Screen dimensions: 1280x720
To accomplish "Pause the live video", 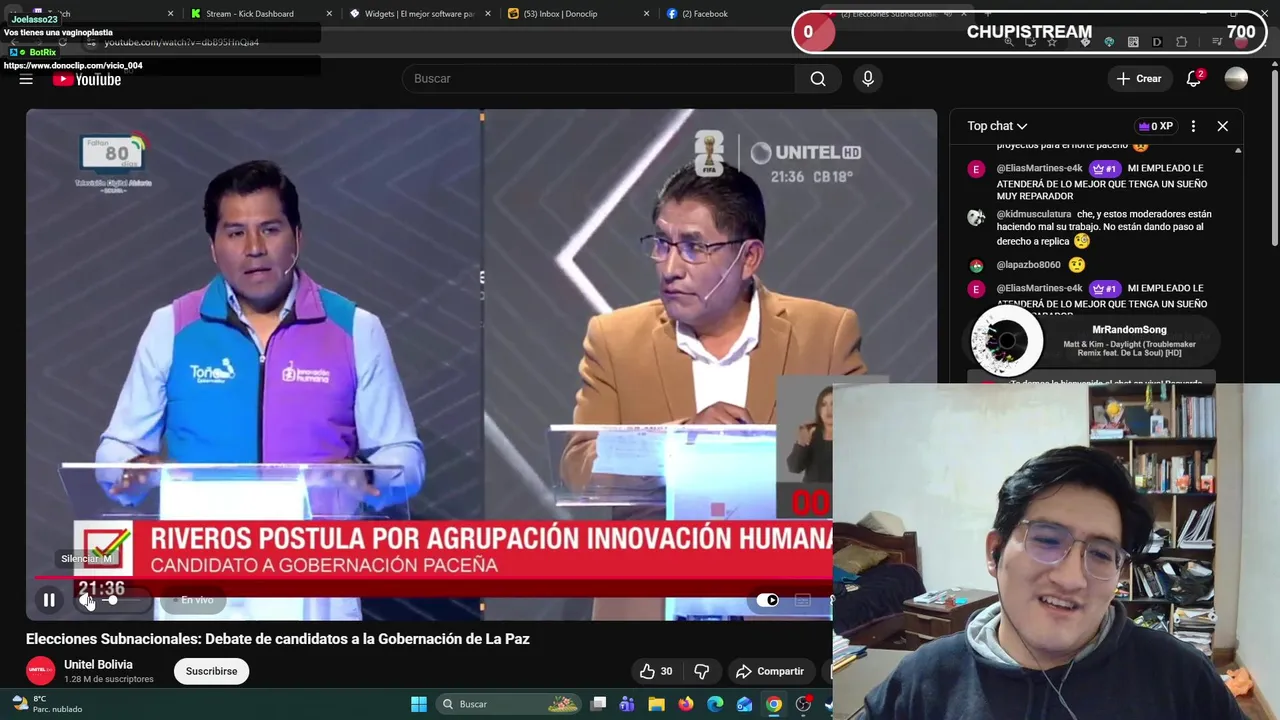I will [49, 600].
